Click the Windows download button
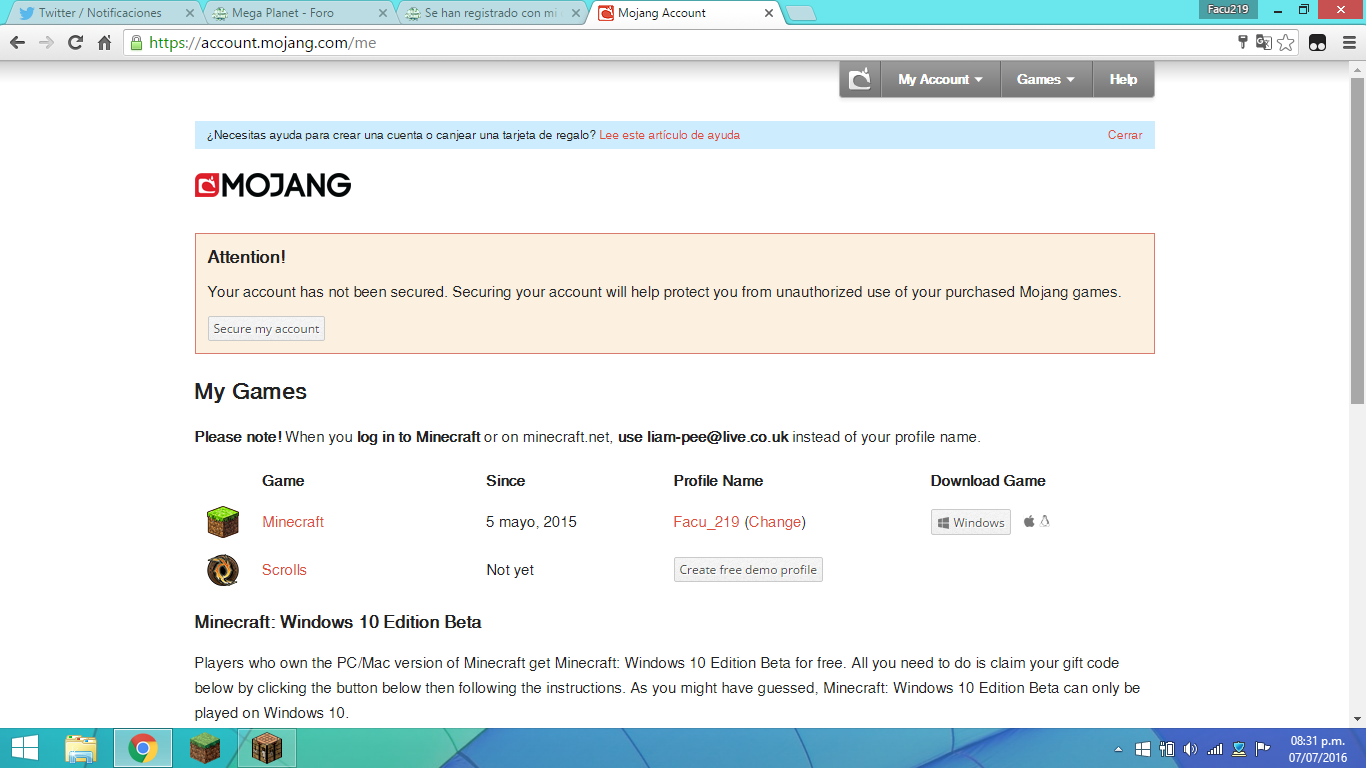Viewport: 1366px width, 768px height. pos(971,522)
